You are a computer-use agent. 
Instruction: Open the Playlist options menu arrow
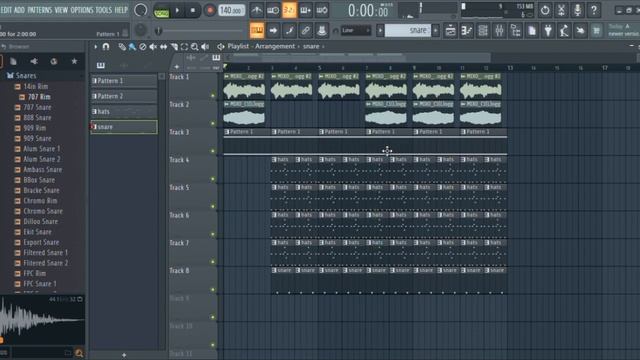click(95, 47)
